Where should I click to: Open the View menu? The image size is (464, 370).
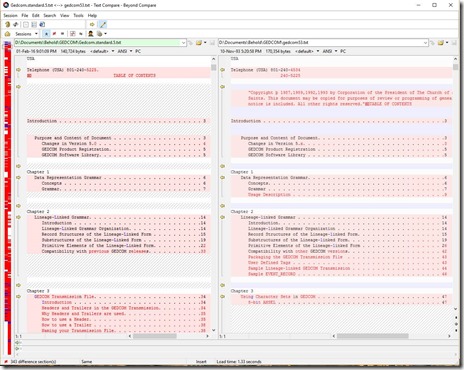[64, 15]
